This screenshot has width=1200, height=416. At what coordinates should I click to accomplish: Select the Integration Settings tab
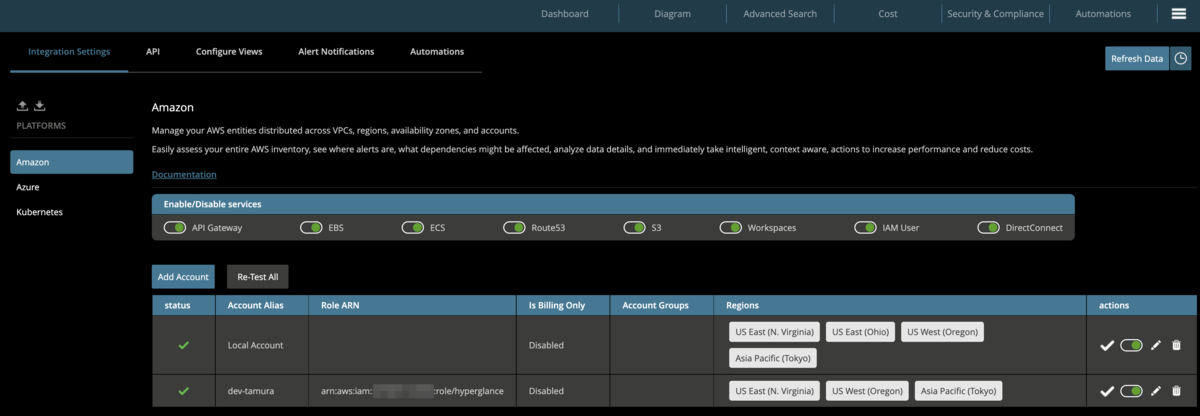click(69, 51)
